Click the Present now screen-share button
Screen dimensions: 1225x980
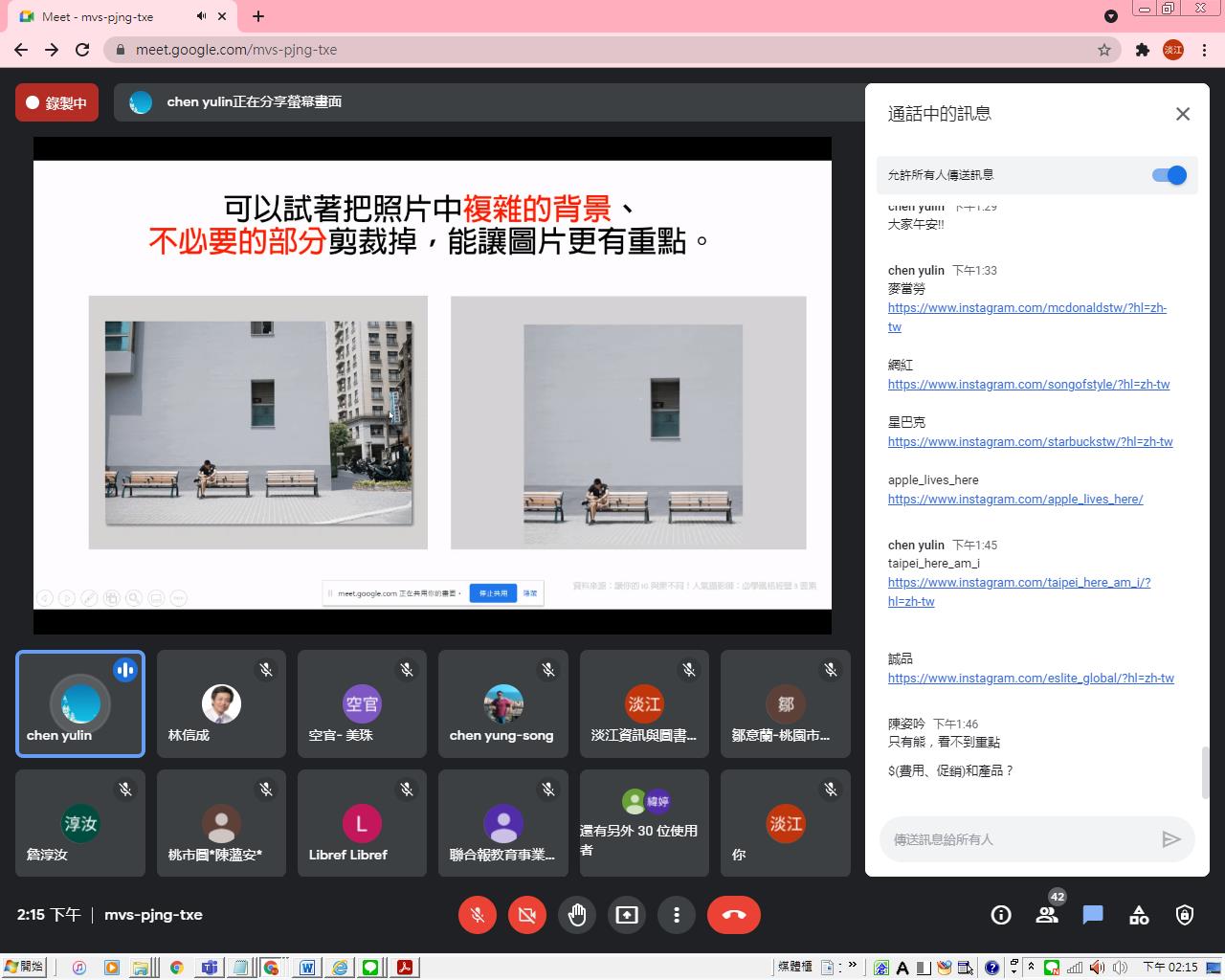tap(627, 915)
